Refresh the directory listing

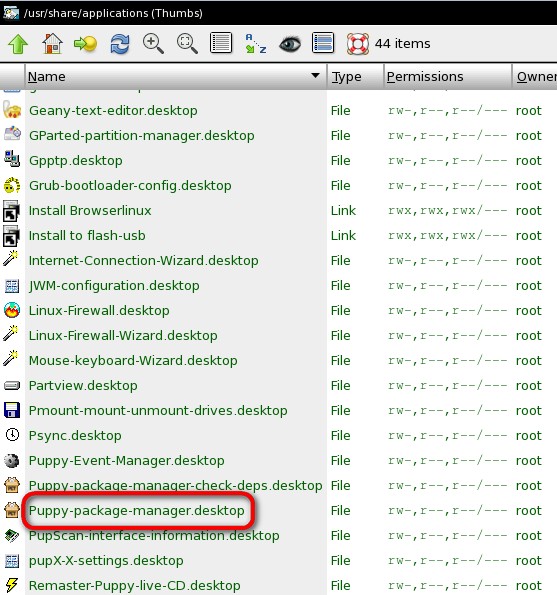click(x=120, y=44)
